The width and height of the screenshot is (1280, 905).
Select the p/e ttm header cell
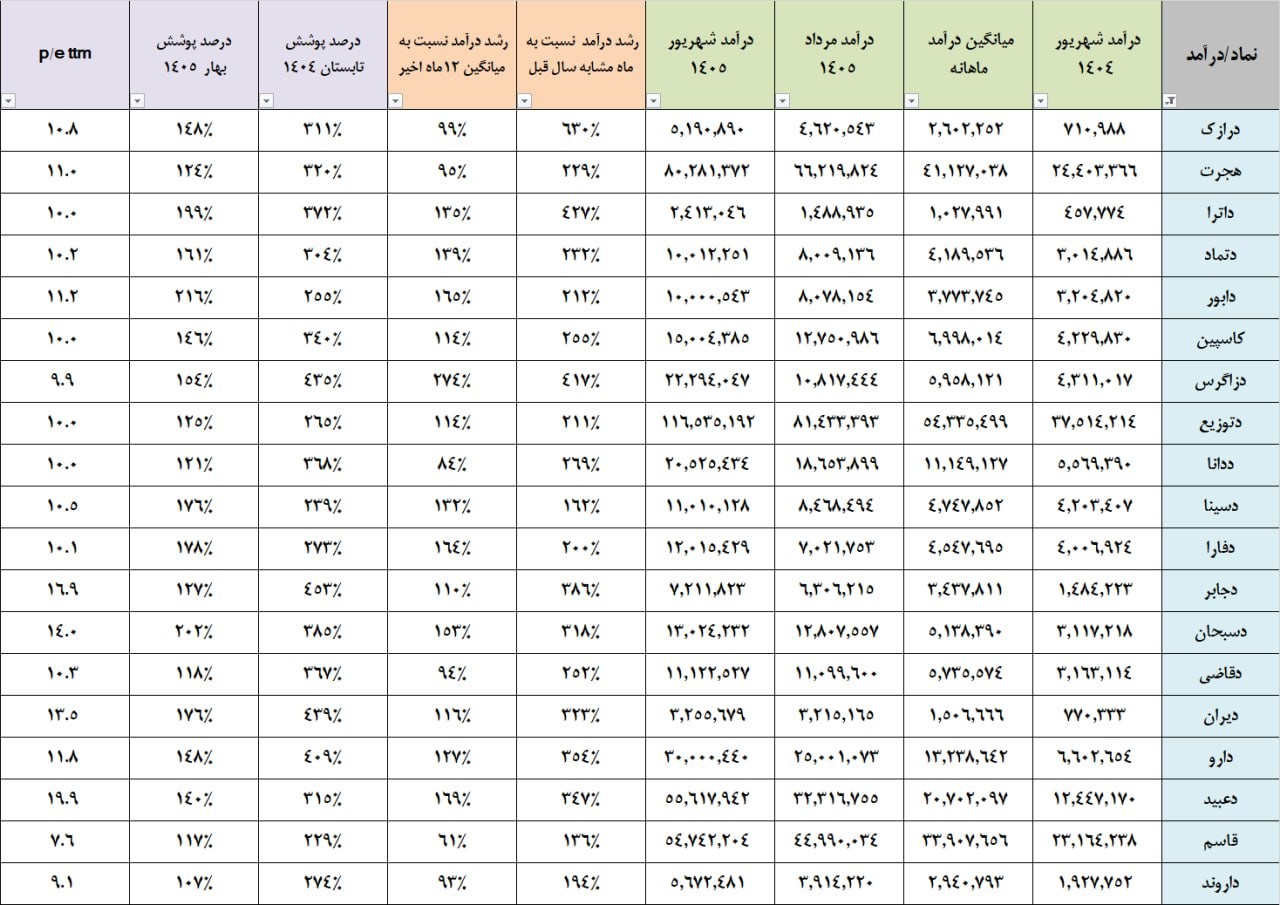65,55
